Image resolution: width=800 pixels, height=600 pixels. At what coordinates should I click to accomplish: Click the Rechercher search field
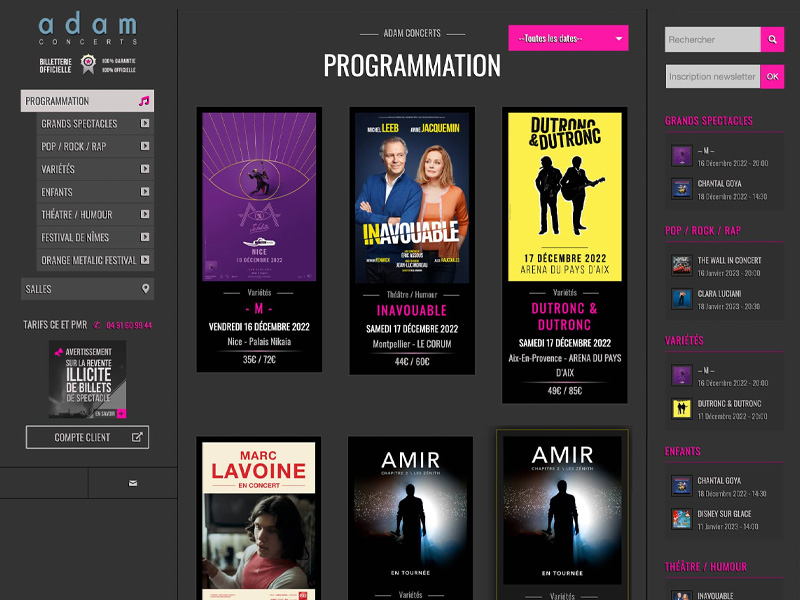pos(712,40)
